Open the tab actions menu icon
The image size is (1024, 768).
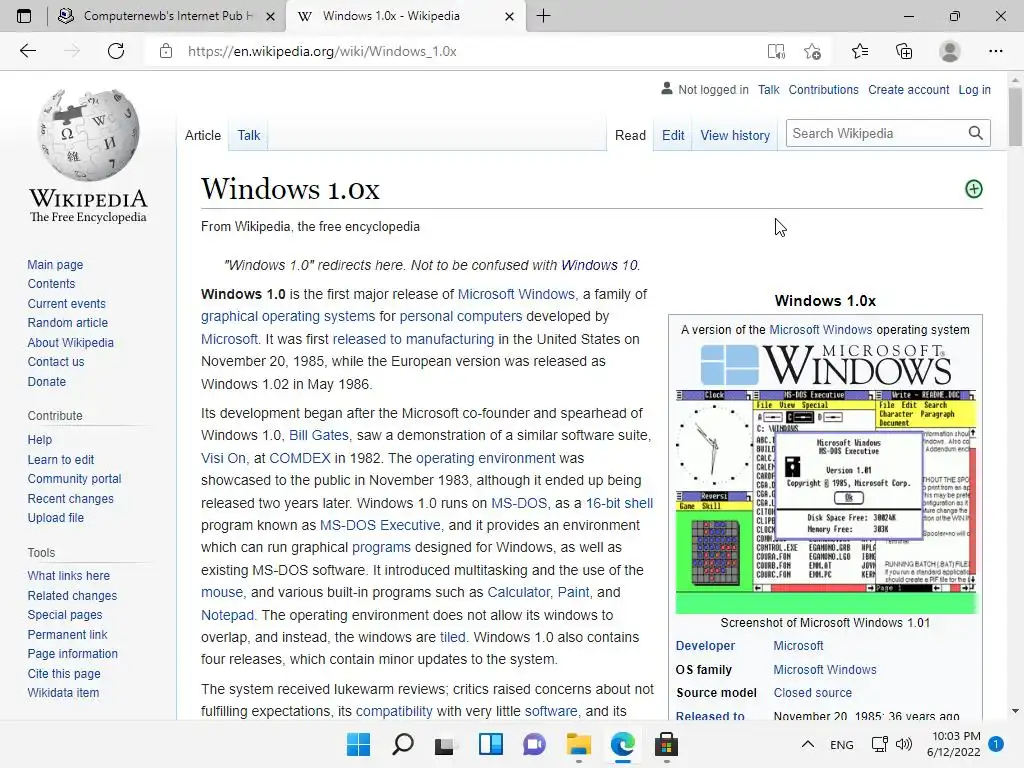(24, 16)
